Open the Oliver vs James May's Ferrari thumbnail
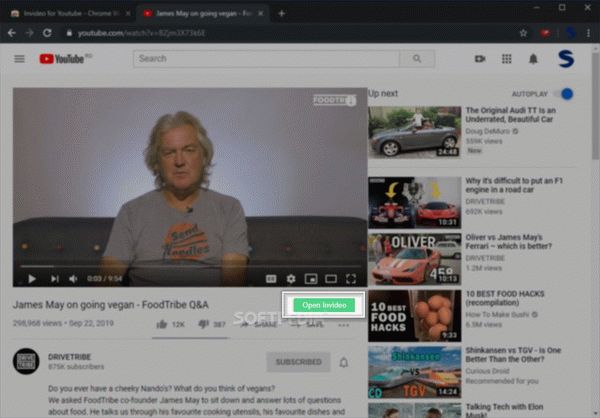Viewport: 600px width, 418px height. 414,259
